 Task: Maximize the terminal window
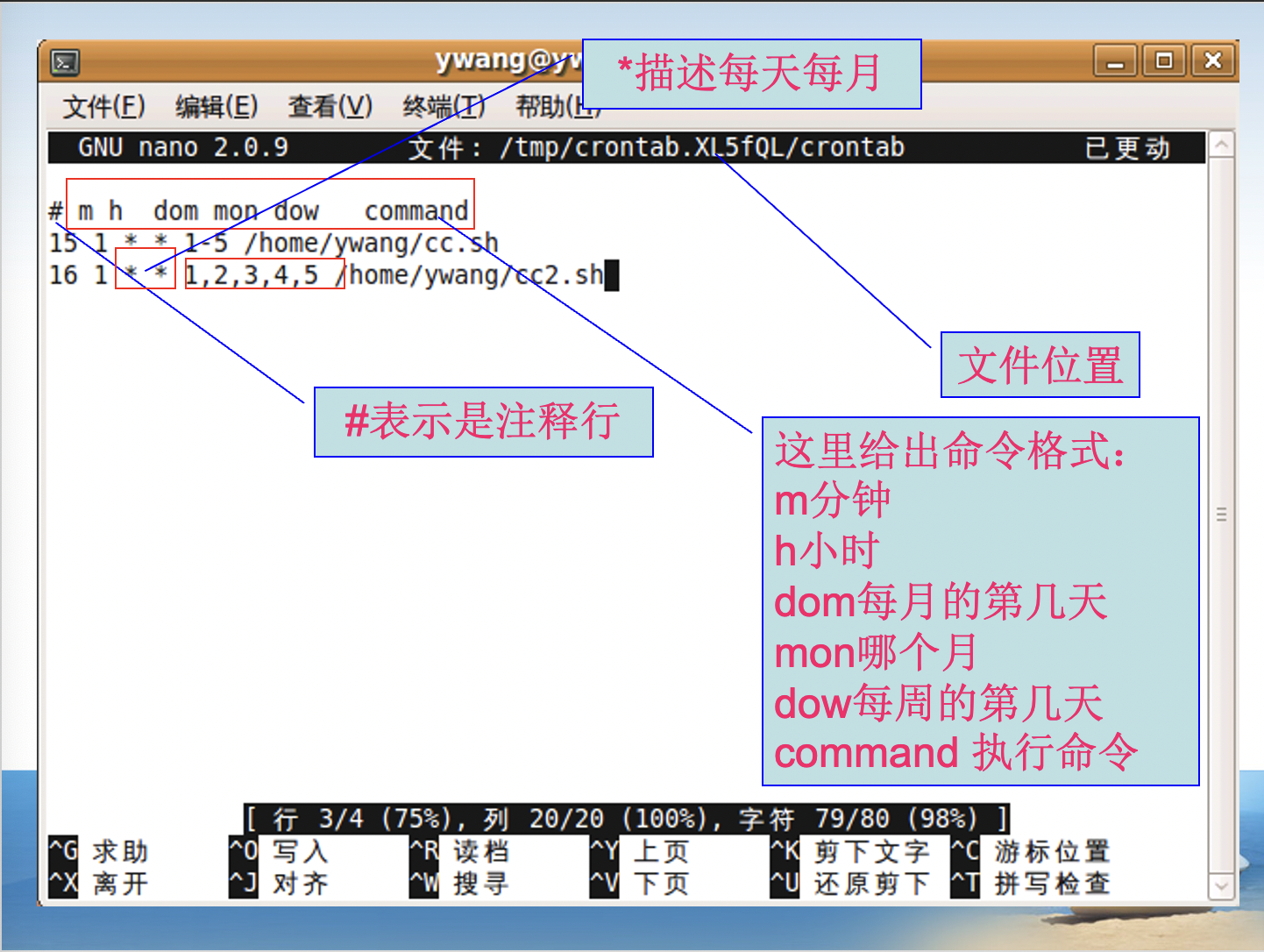point(1164,61)
